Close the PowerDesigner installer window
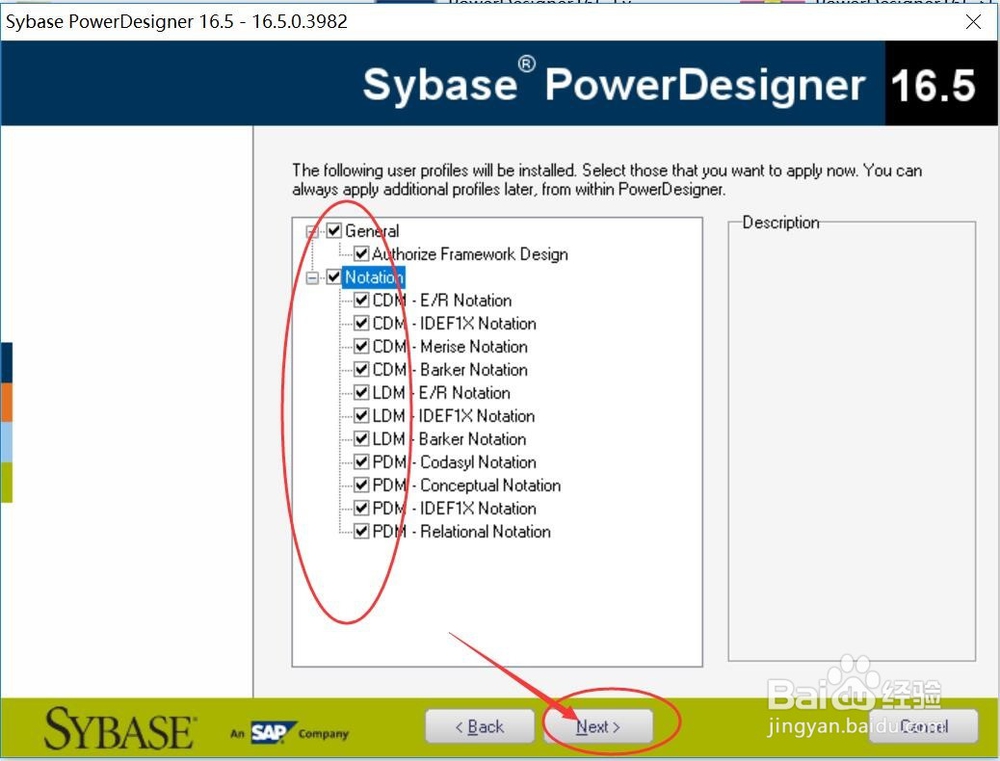The image size is (1000, 761). pos(973,22)
